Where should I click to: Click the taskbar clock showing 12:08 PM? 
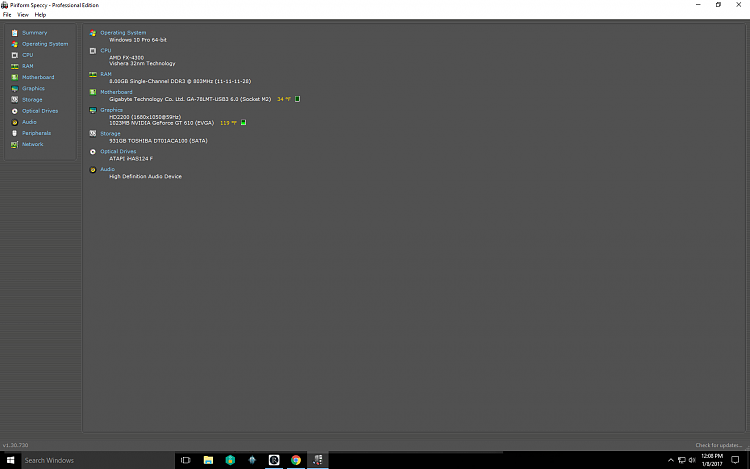click(712, 460)
